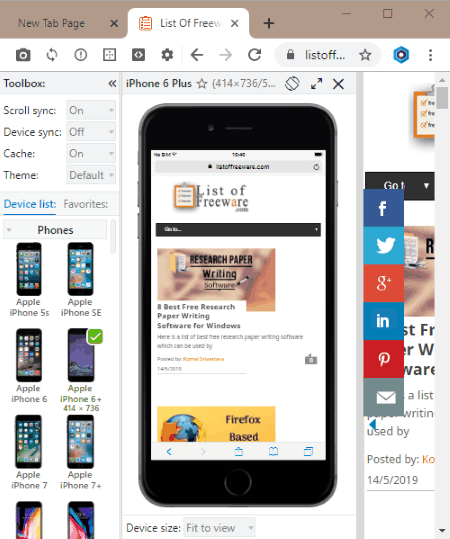450x539 pixels.
Task: Open the Device sync dropdown
Action: 91,132
